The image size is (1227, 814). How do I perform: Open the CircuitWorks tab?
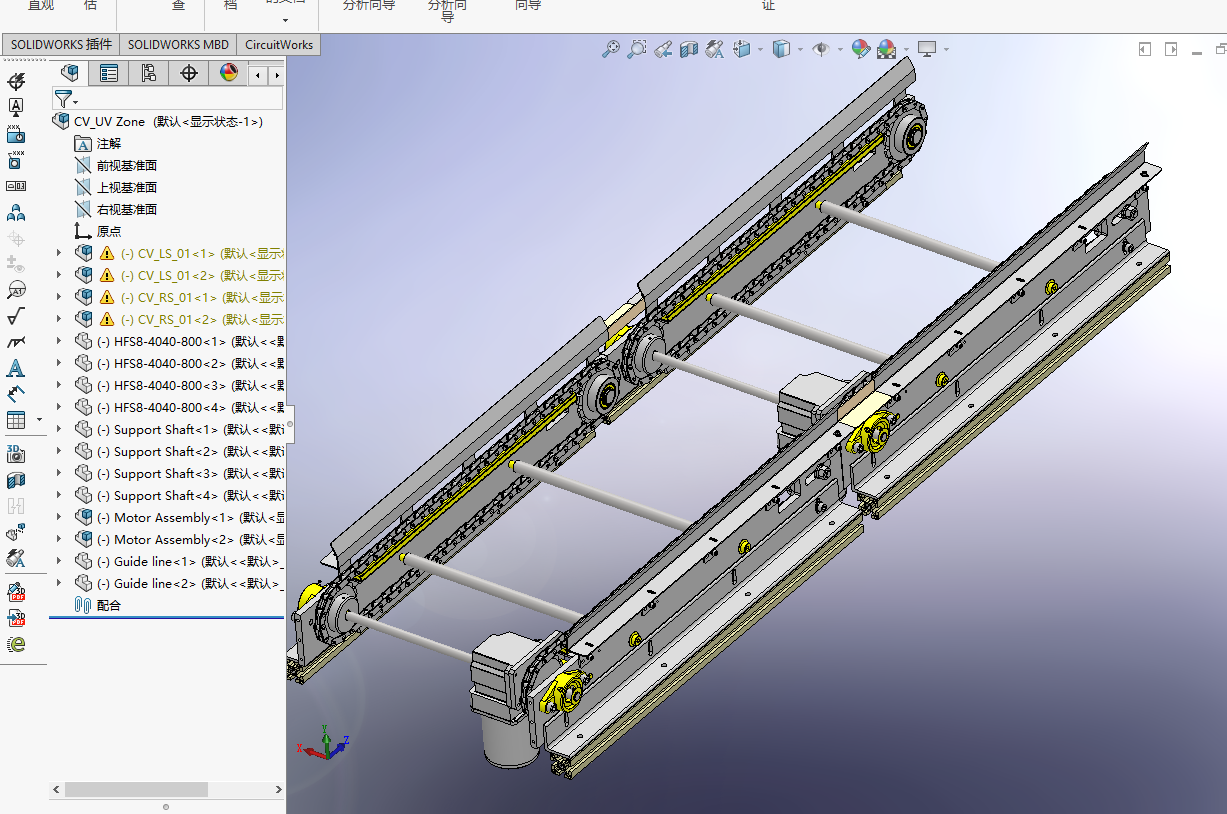[278, 44]
